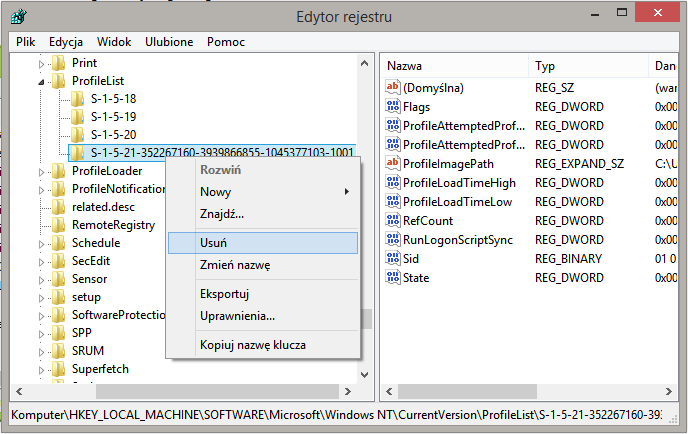Viewport: 688px width, 434px height.
Task: Click the S-1-5-18 folder icon
Action: (77, 99)
